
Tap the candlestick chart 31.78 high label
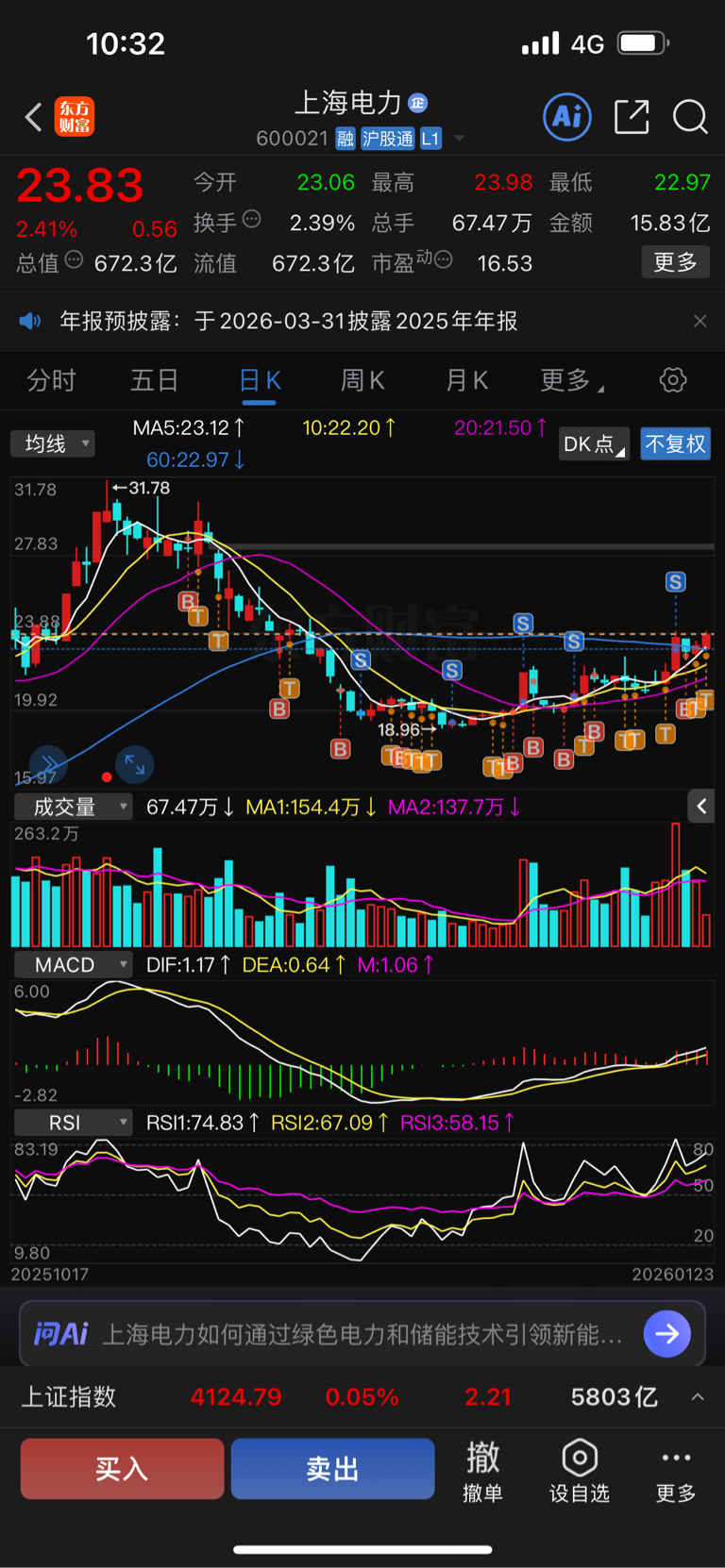point(142,488)
